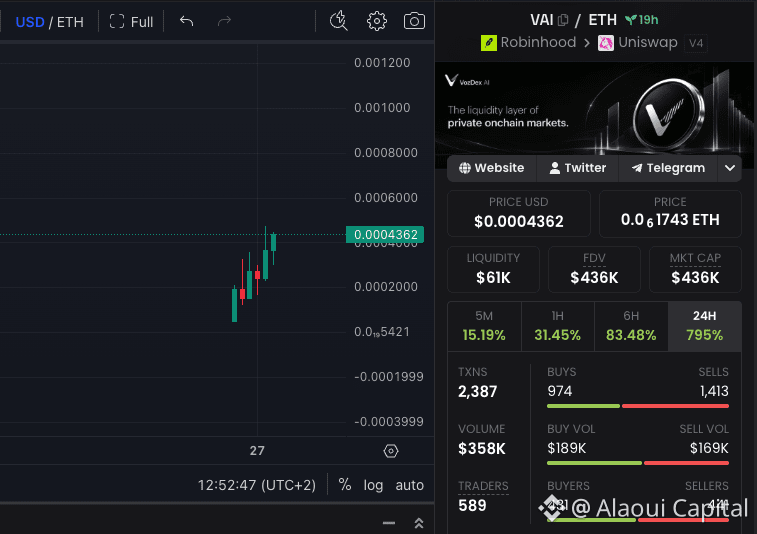Click the TRADERS value 589

coord(472,506)
